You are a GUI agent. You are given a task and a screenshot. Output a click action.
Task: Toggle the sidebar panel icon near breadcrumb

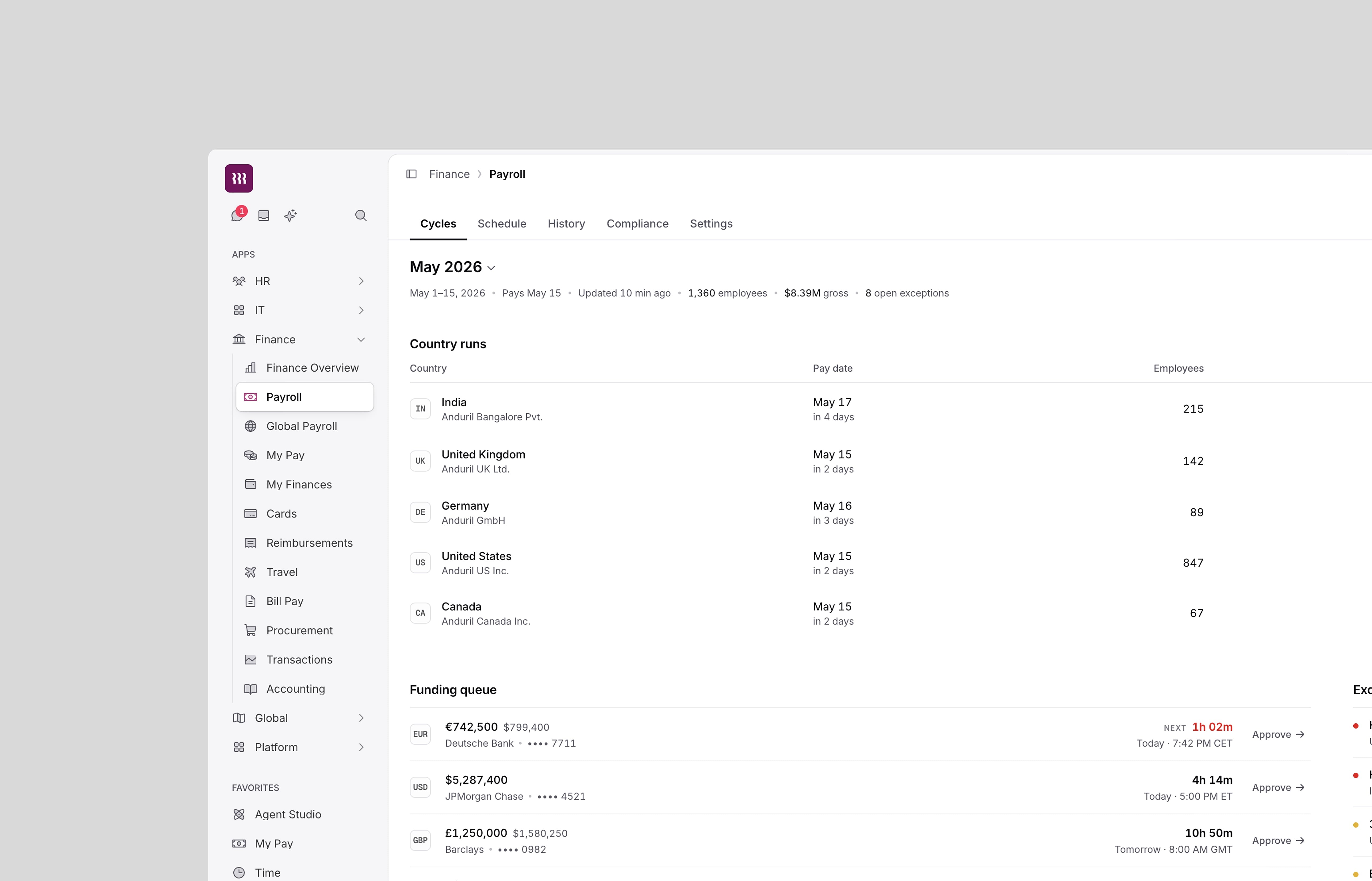click(411, 174)
